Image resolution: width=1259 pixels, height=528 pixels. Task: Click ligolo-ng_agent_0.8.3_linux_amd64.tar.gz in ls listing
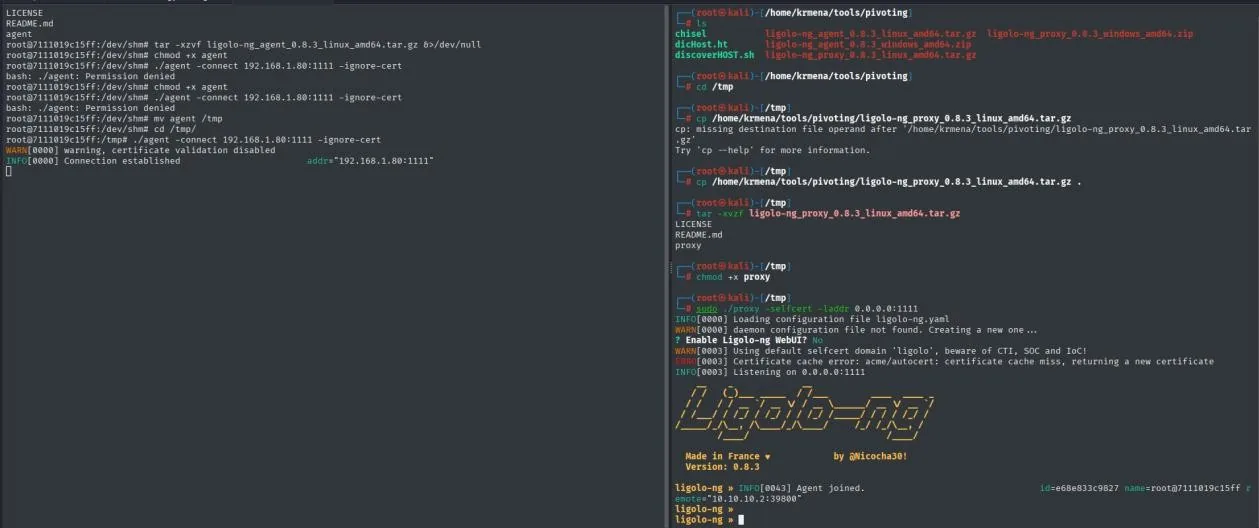tap(870, 34)
